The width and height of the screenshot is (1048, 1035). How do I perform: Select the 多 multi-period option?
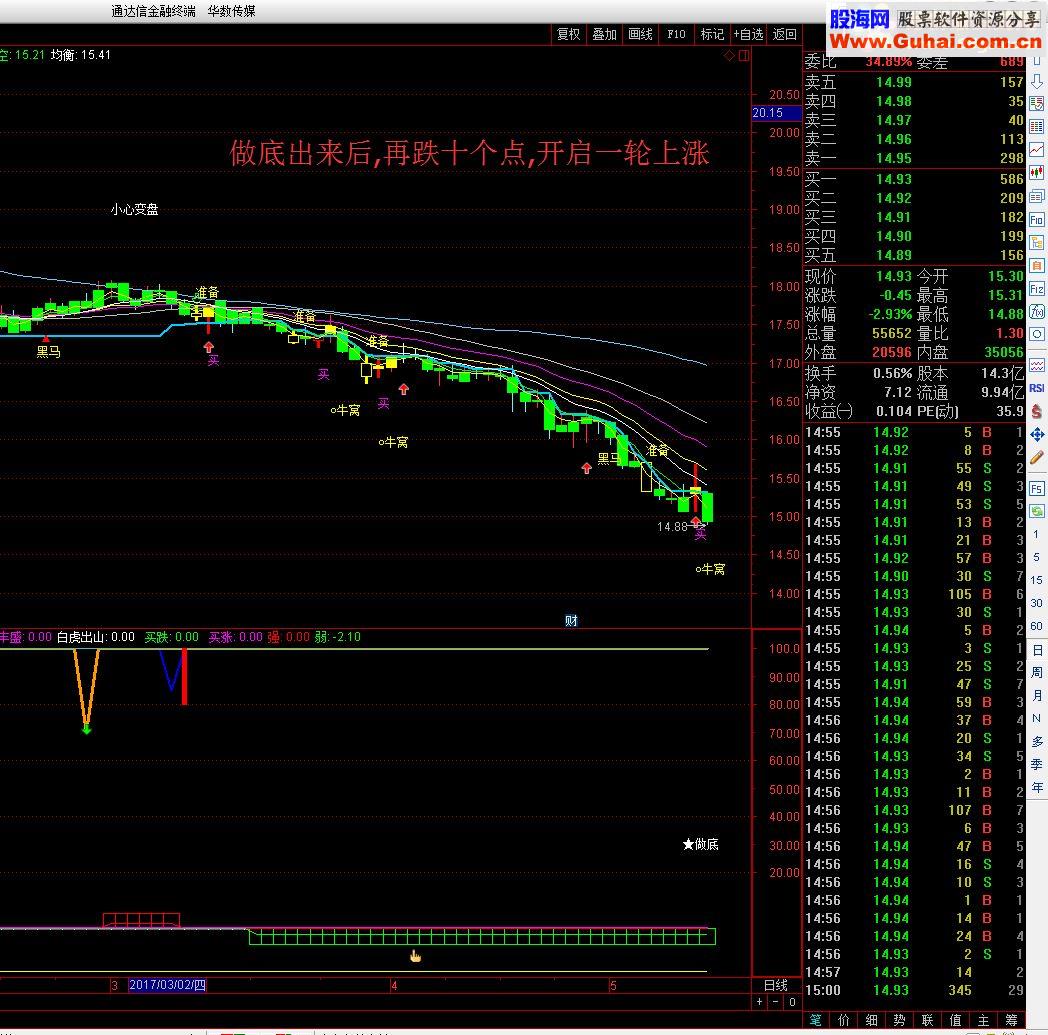pyautogui.click(x=1037, y=741)
